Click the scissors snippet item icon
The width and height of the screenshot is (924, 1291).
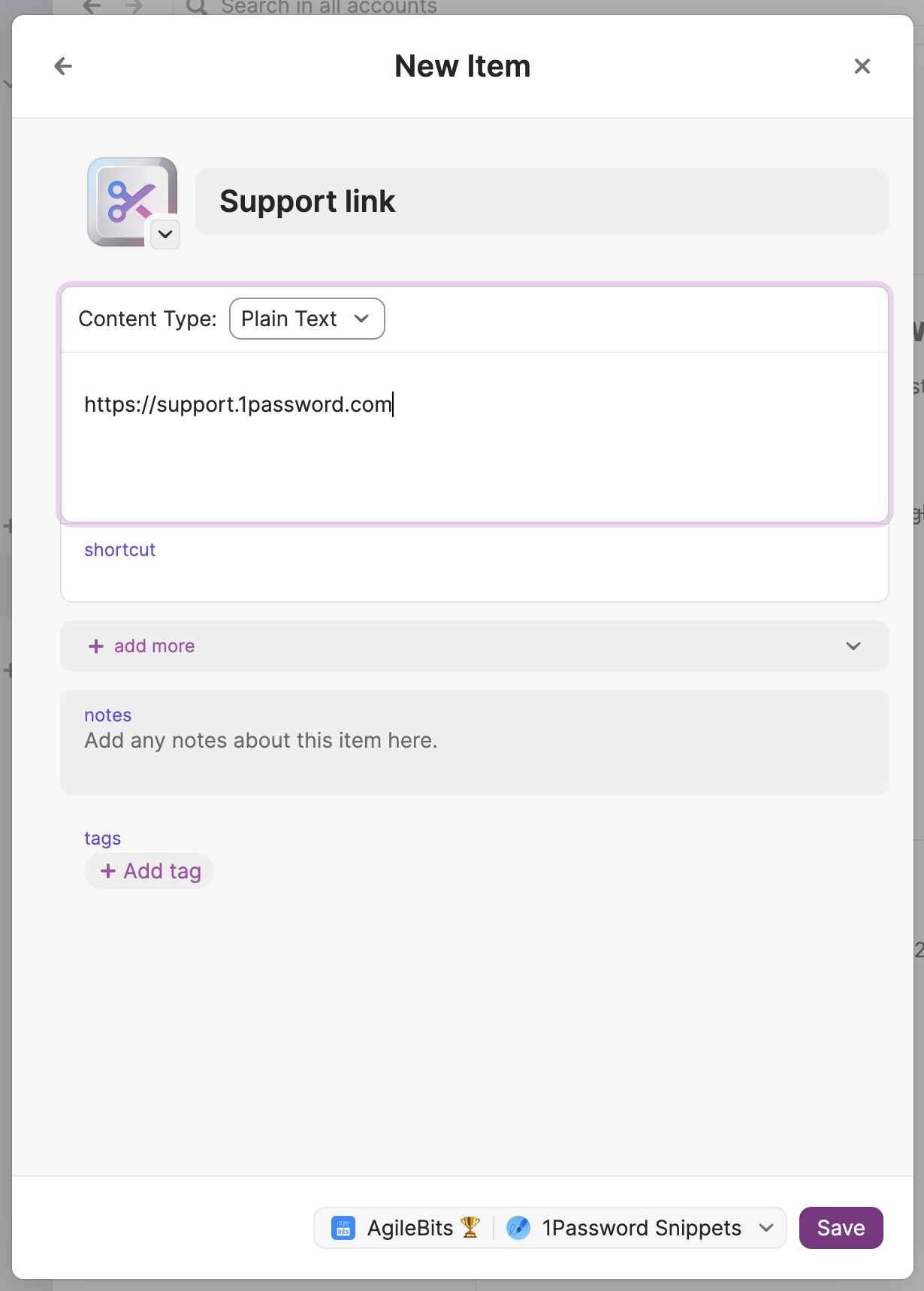click(x=132, y=201)
